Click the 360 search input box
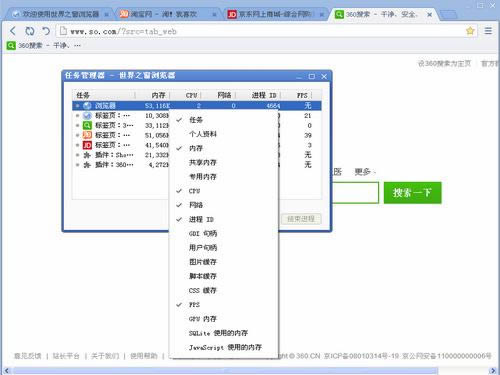Screen dimensions: 500x375 (x=355, y=193)
